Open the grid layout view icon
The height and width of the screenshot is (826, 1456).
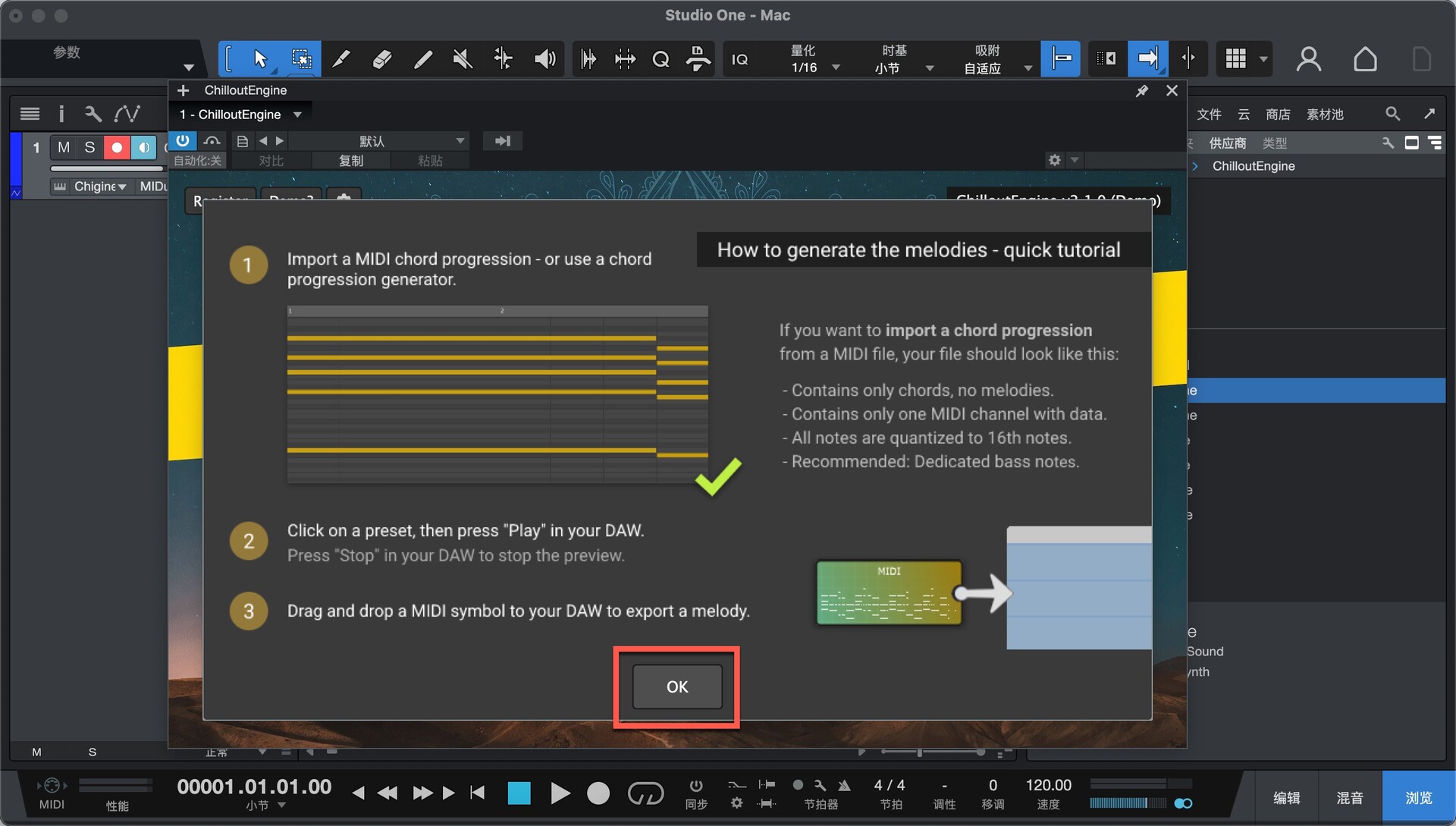pyautogui.click(x=1235, y=58)
